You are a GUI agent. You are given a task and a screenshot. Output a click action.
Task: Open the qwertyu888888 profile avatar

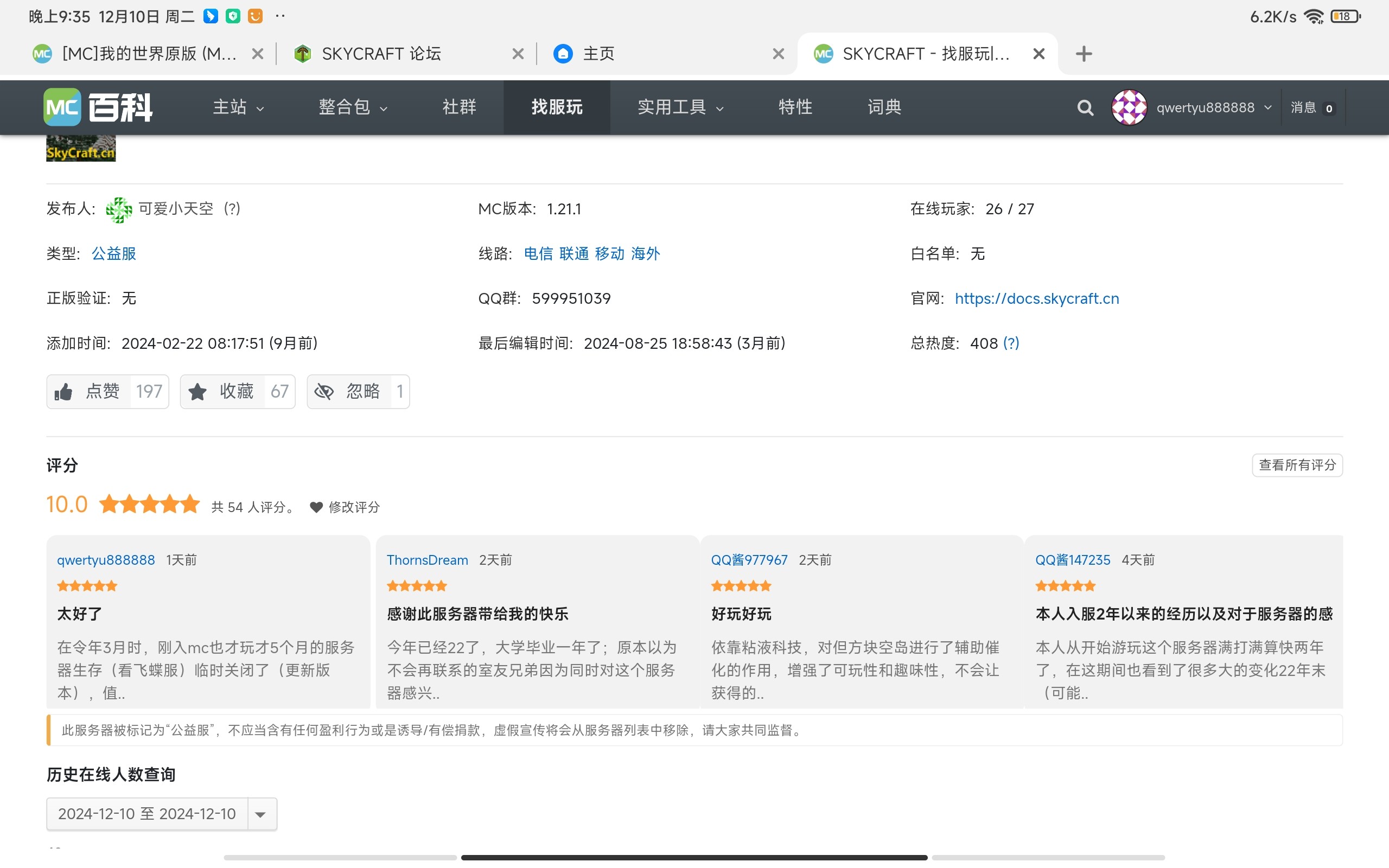click(1129, 107)
